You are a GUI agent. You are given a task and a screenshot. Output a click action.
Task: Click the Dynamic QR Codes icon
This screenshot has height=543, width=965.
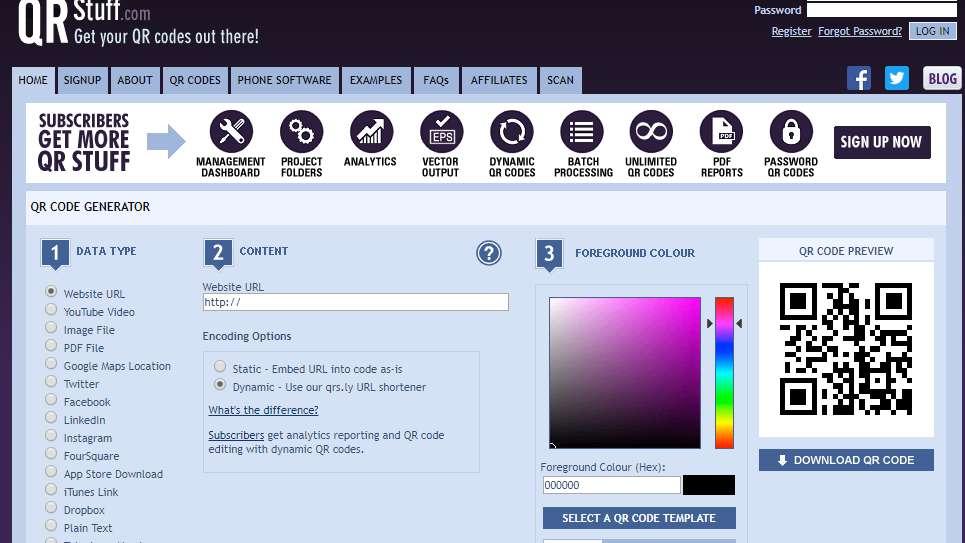click(x=511, y=131)
